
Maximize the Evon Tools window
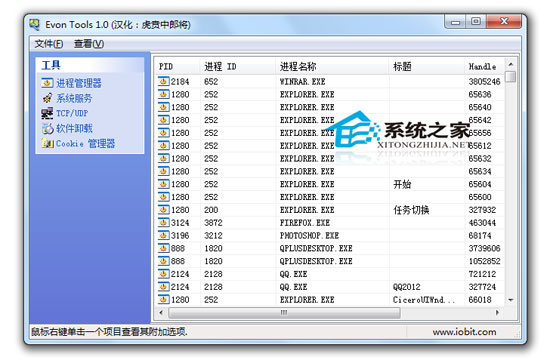pos(476,22)
